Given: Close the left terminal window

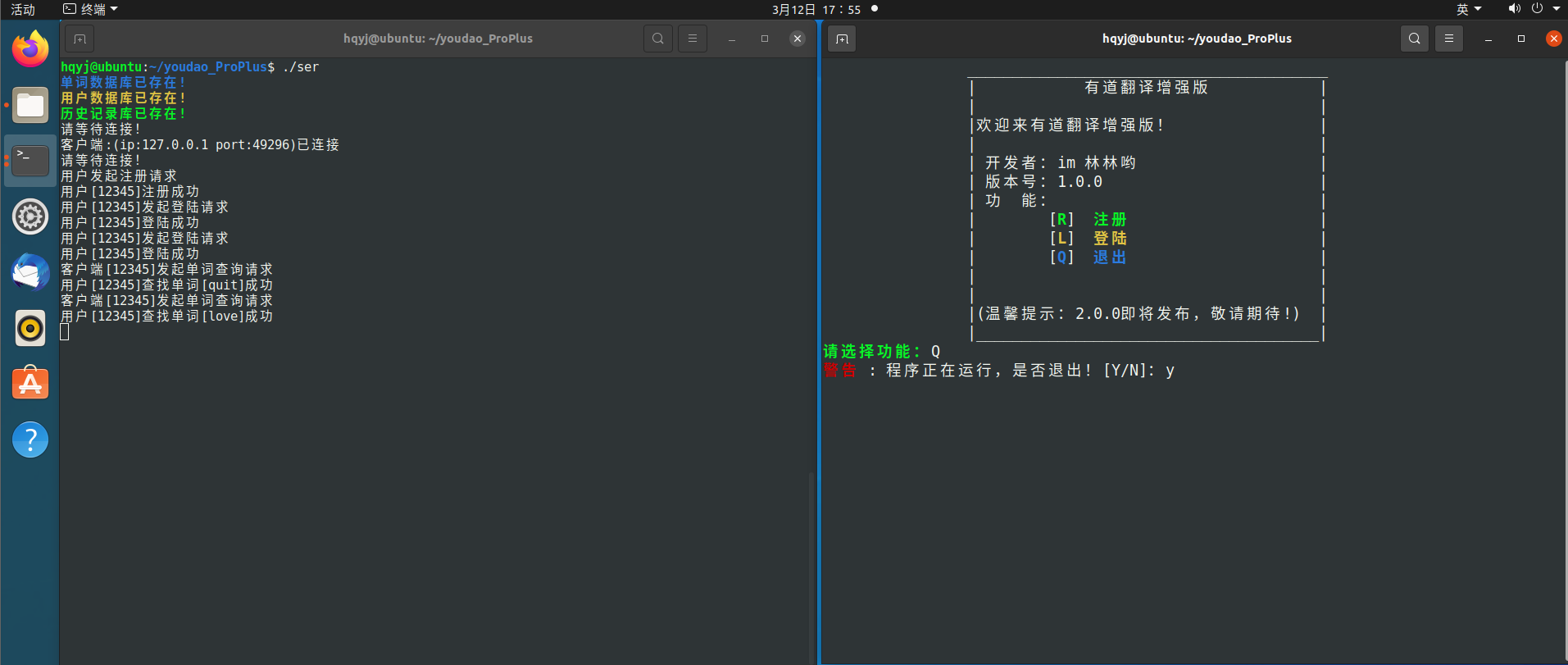Looking at the screenshot, I should point(798,39).
